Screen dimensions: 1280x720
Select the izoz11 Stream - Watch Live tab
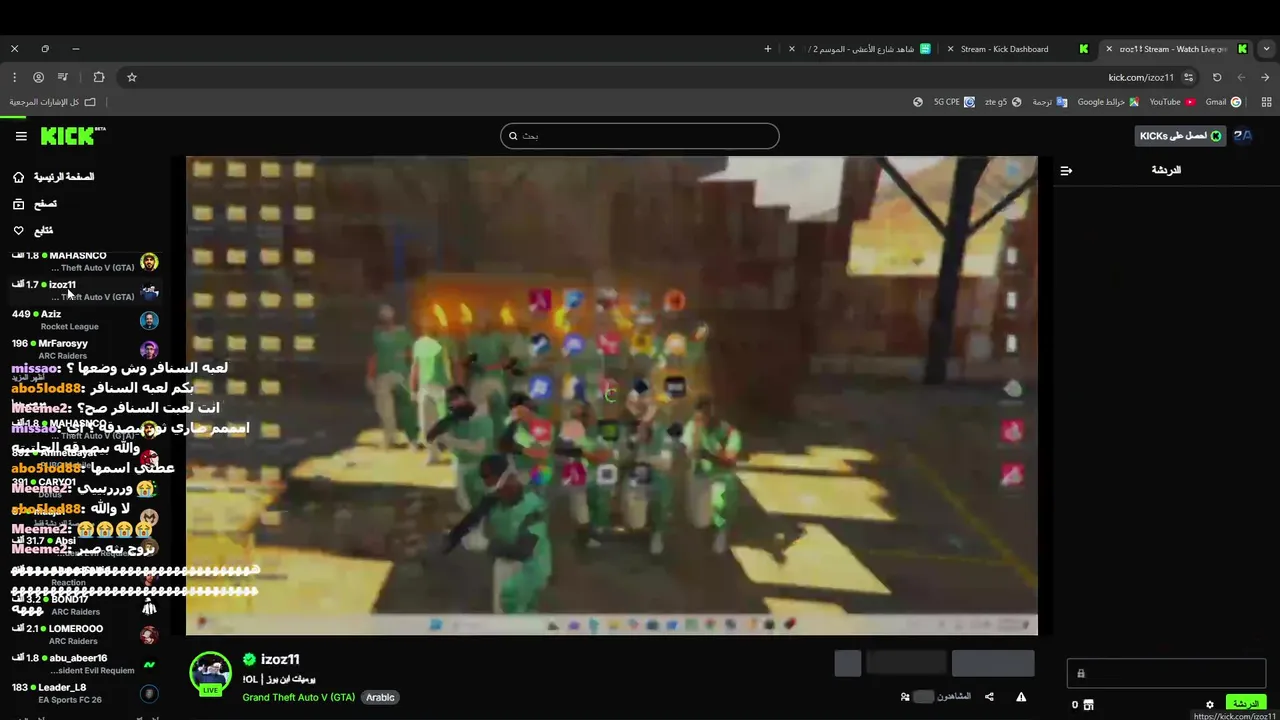click(1175, 49)
